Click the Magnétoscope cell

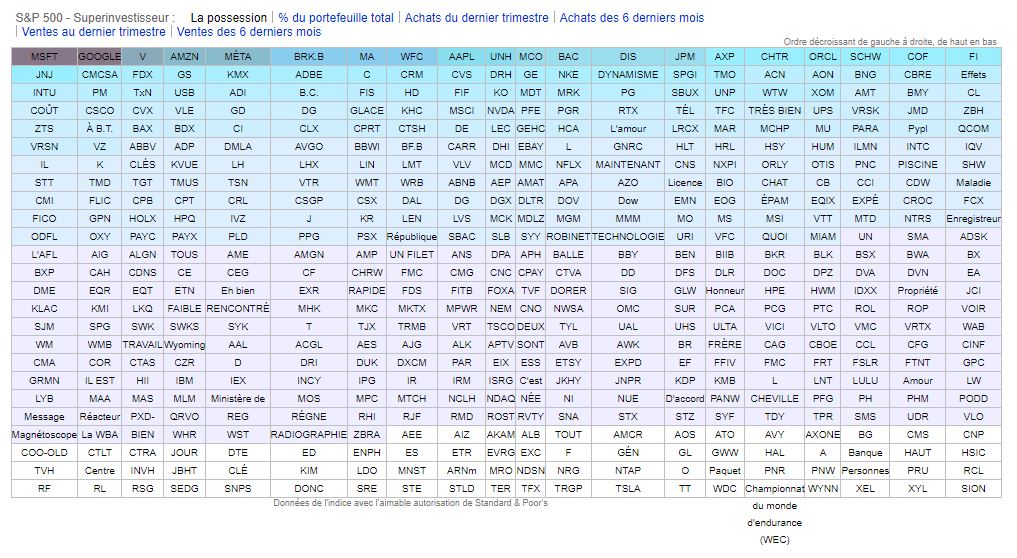click(x=44, y=435)
